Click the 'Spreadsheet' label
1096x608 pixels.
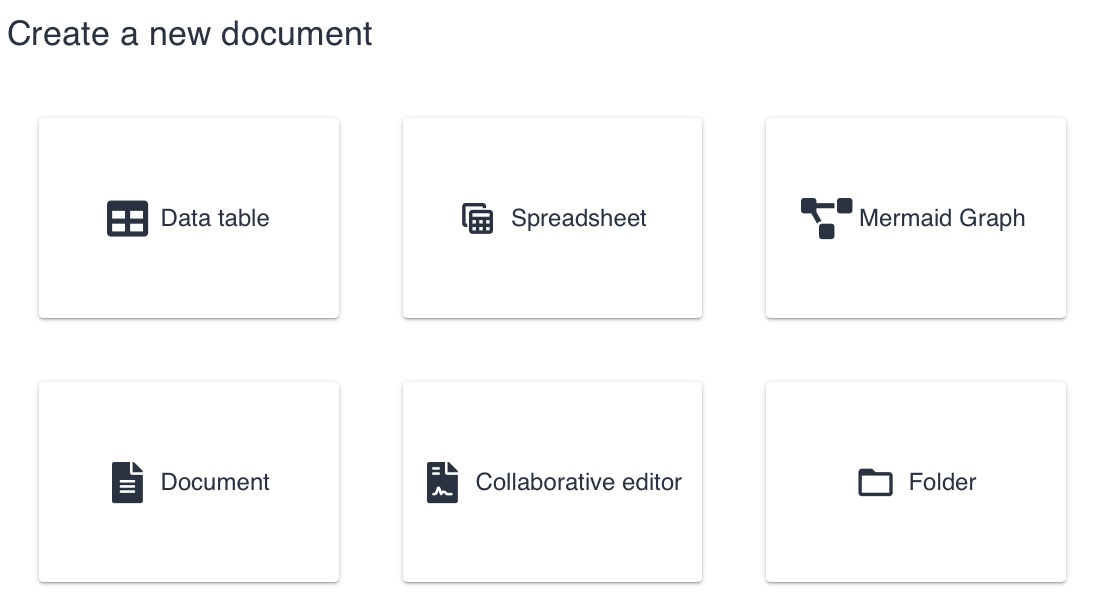(579, 218)
